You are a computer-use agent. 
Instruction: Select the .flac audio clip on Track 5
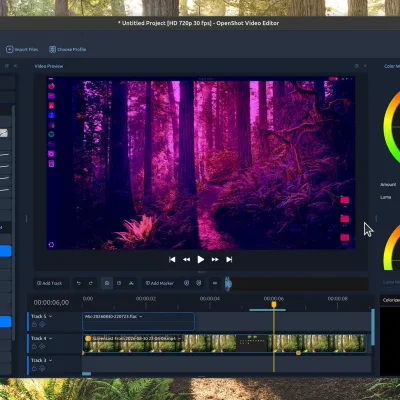(x=139, y=321)
